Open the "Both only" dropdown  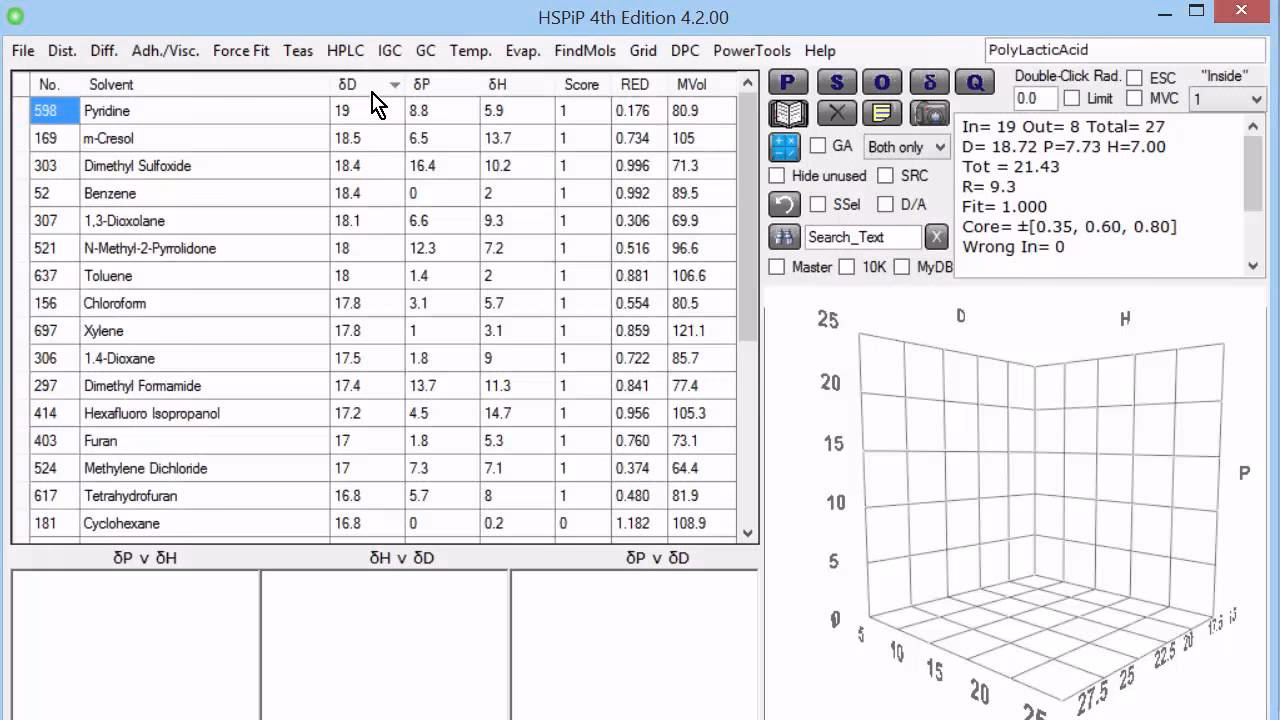point(906,147)
